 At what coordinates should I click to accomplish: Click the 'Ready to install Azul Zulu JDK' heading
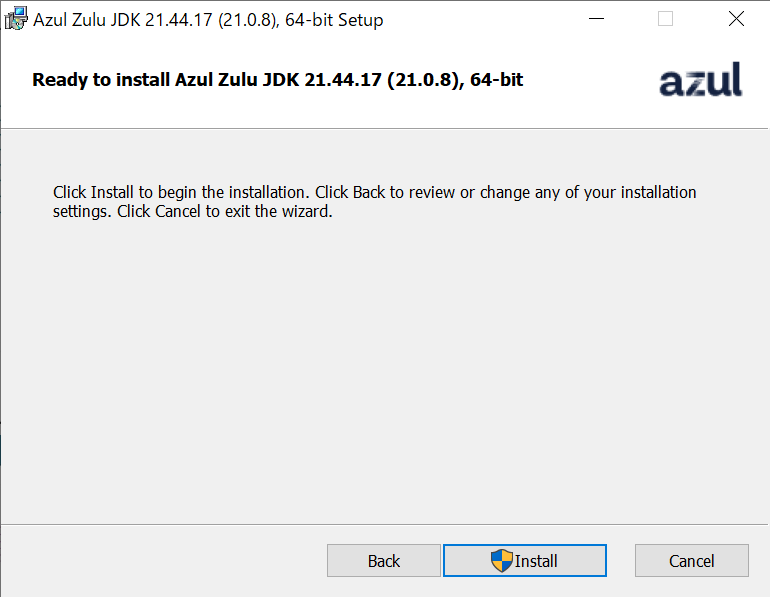pyautogui.click(x=277, y=80)
